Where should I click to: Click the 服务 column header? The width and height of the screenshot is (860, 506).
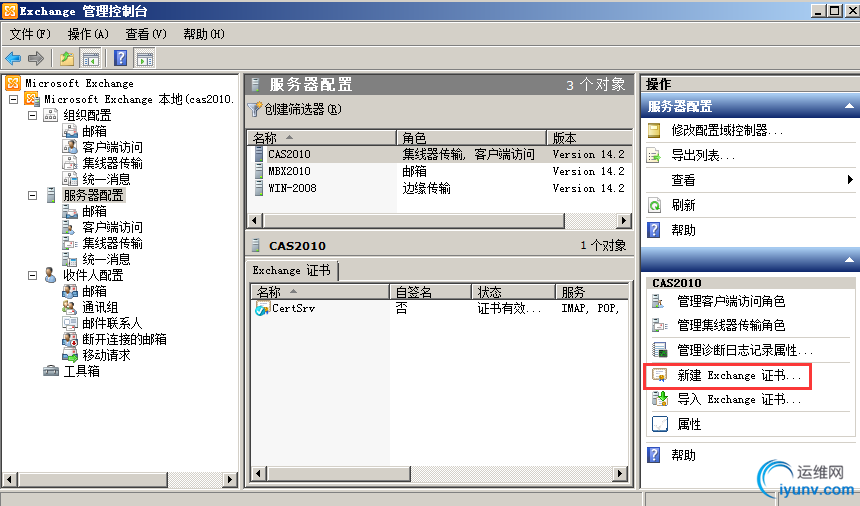(x=592, y=292)
